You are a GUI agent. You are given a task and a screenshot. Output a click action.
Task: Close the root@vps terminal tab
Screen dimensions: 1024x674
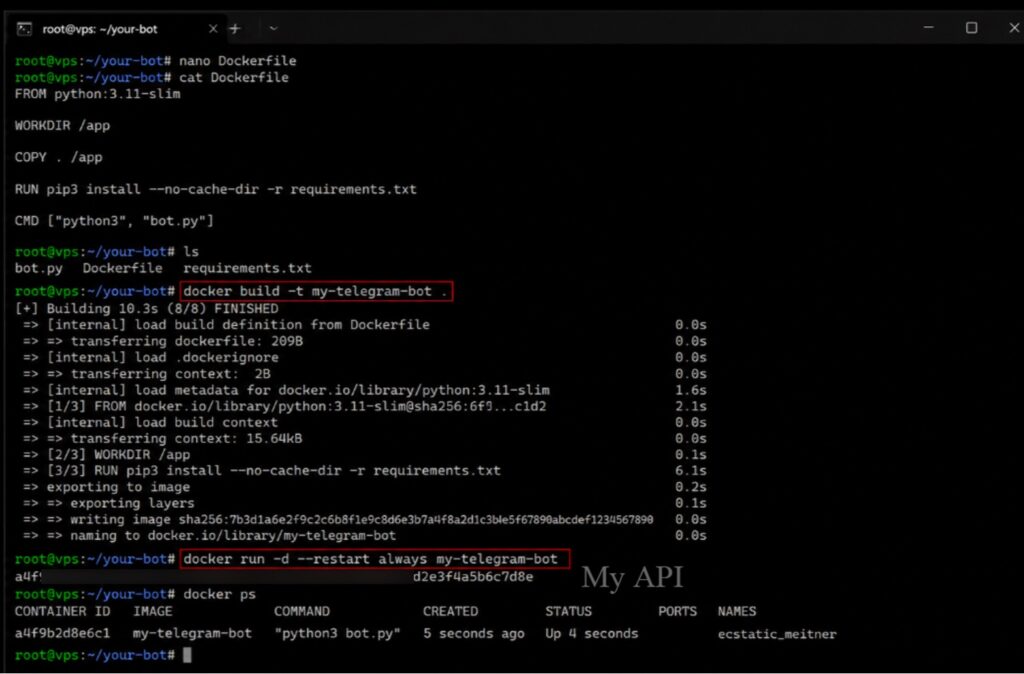[x=213, y=29]
